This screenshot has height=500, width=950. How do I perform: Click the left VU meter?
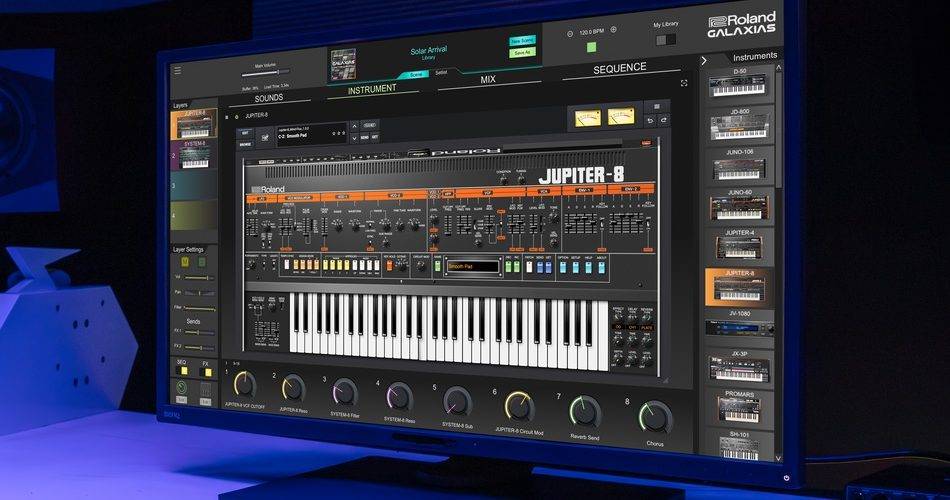[x=588, y=117]
